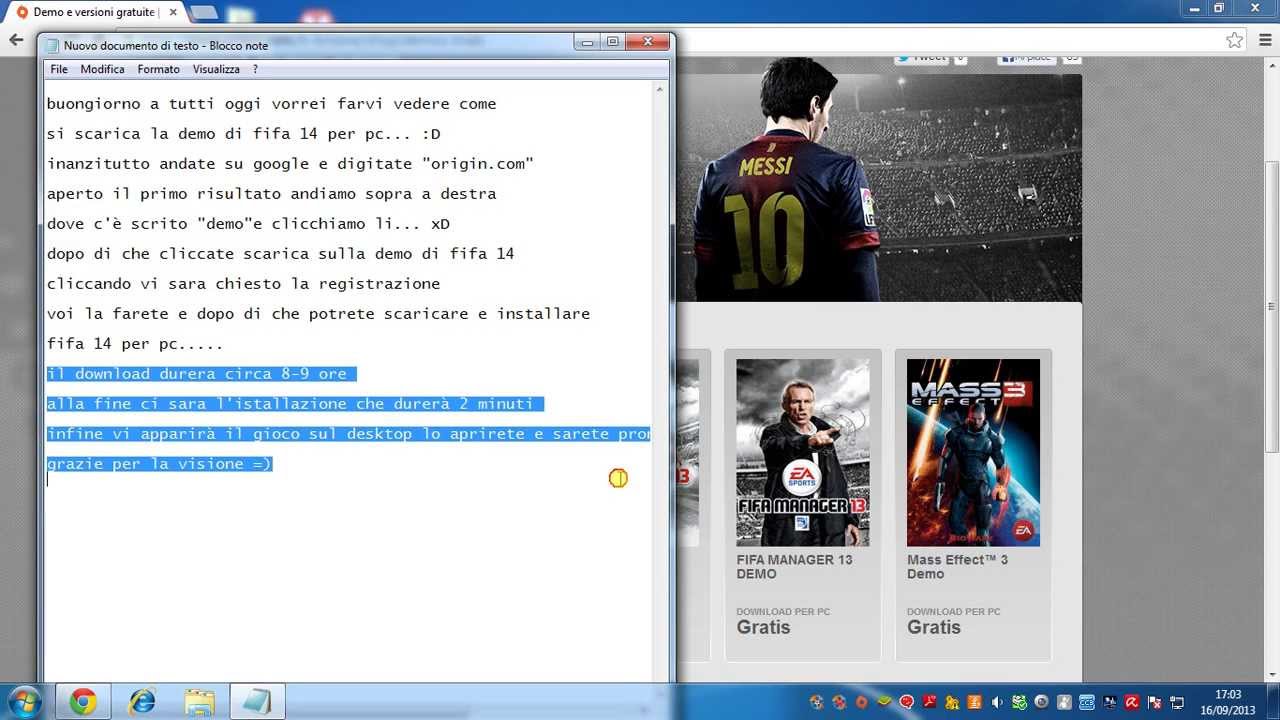
Task: Click the Notepad document icon in the title bar
Action: 53,45
